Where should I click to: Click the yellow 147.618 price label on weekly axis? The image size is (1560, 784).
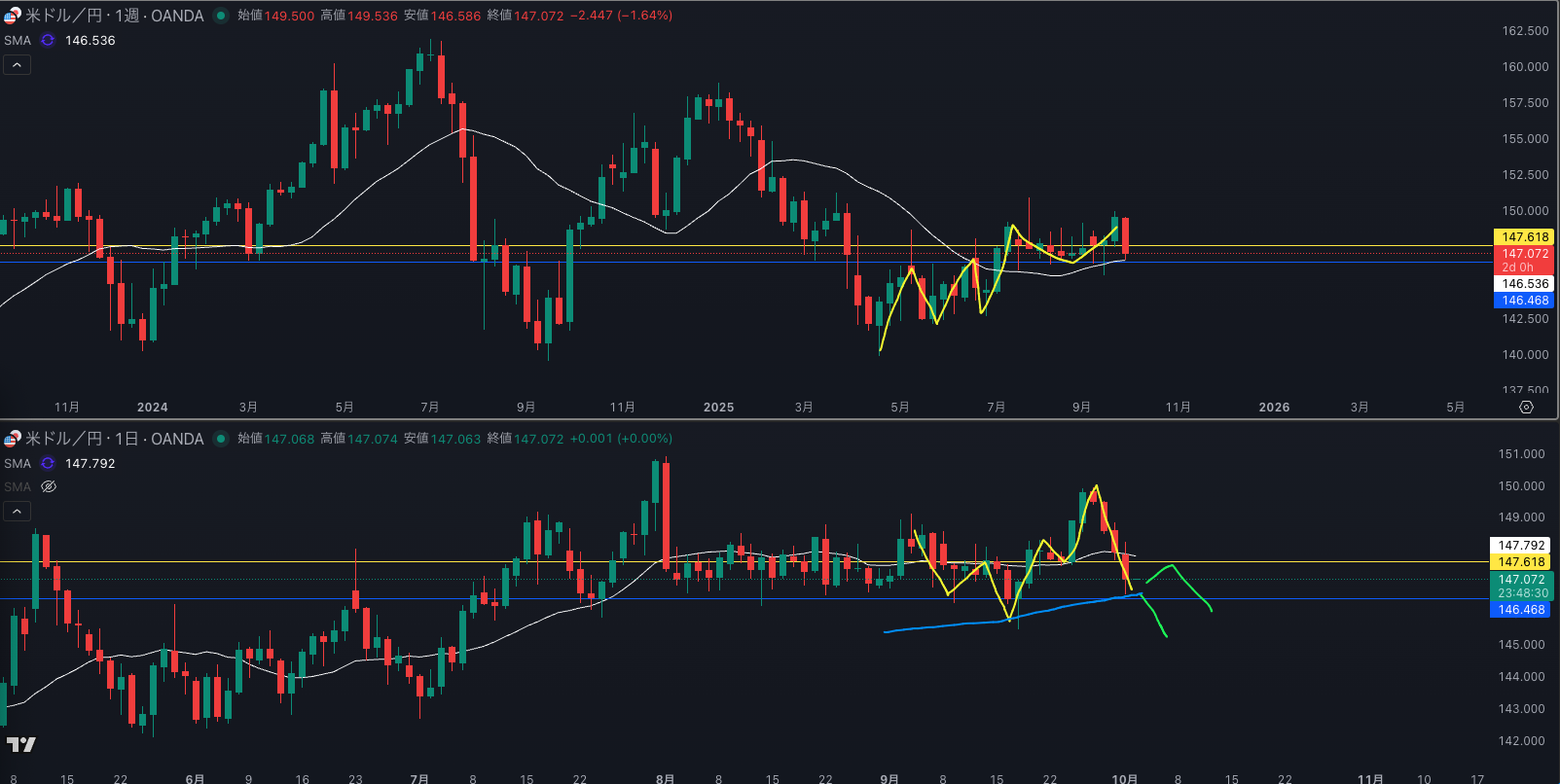click(x=1524, y=236)
